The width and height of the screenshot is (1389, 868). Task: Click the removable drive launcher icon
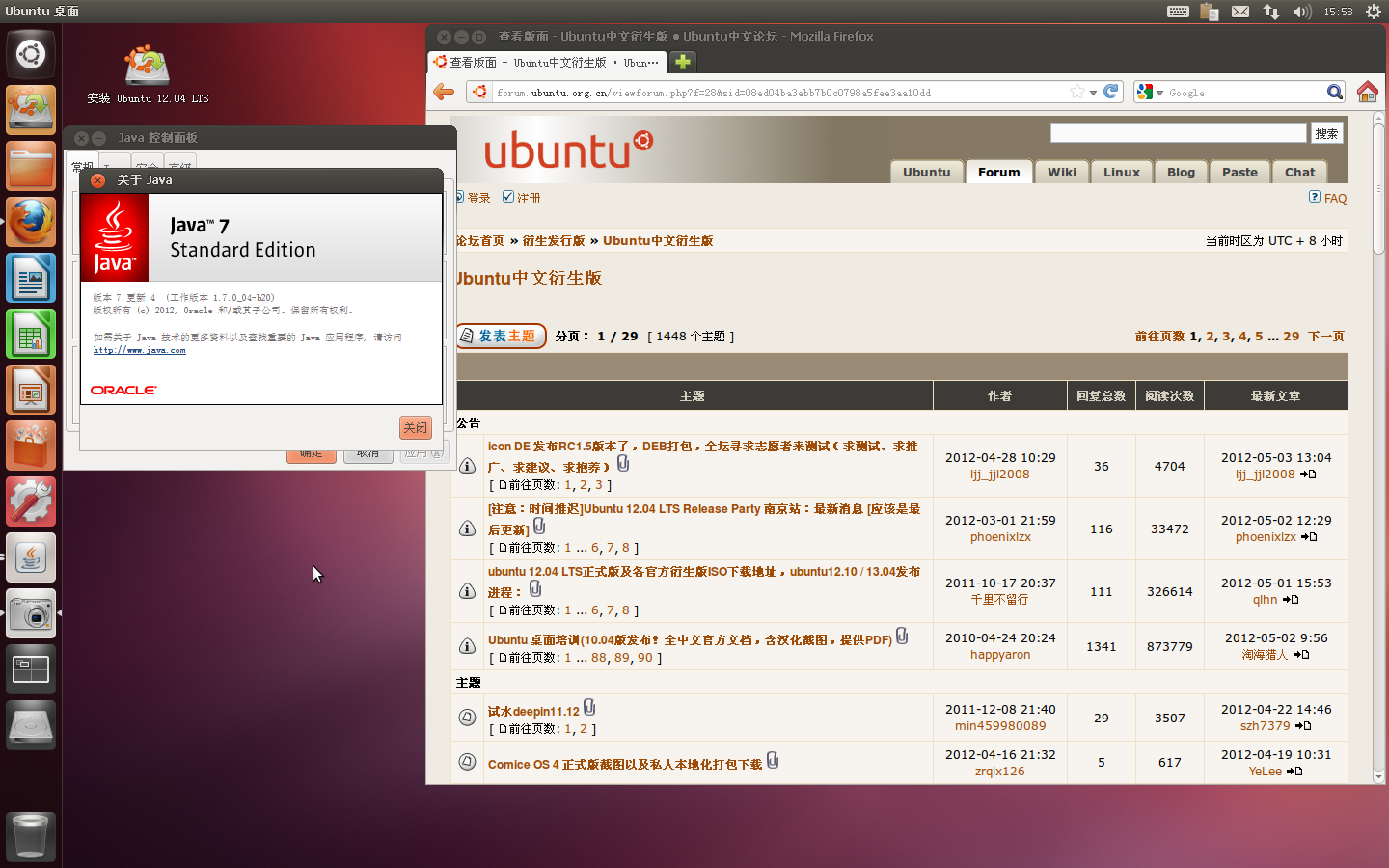31,725
